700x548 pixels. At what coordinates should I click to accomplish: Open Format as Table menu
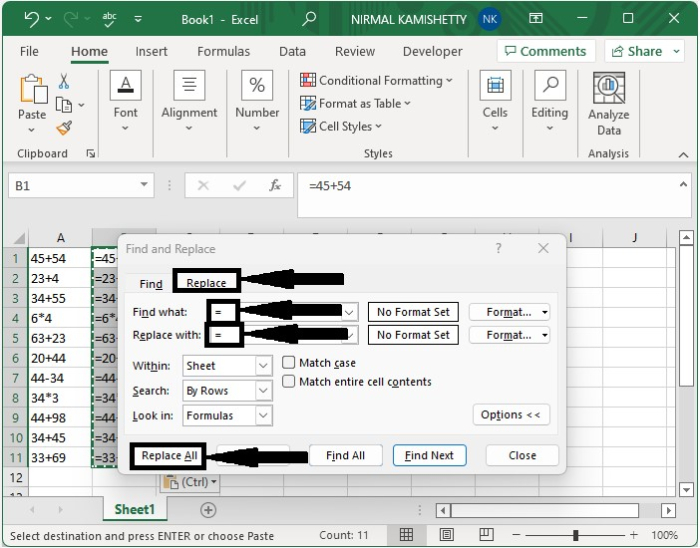click(355, 104)
